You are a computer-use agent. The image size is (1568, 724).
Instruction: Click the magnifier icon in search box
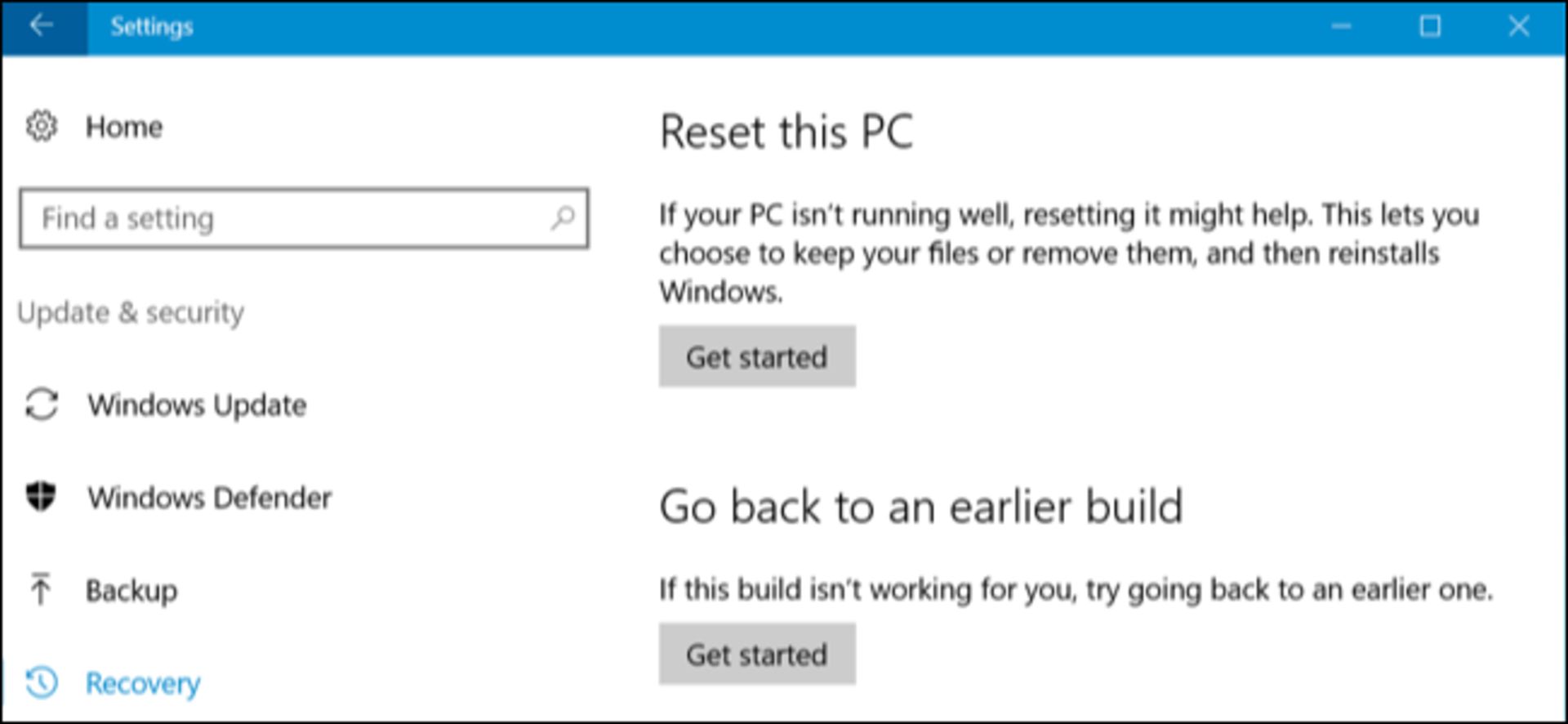pyautogui.click(x=563, y=218)
